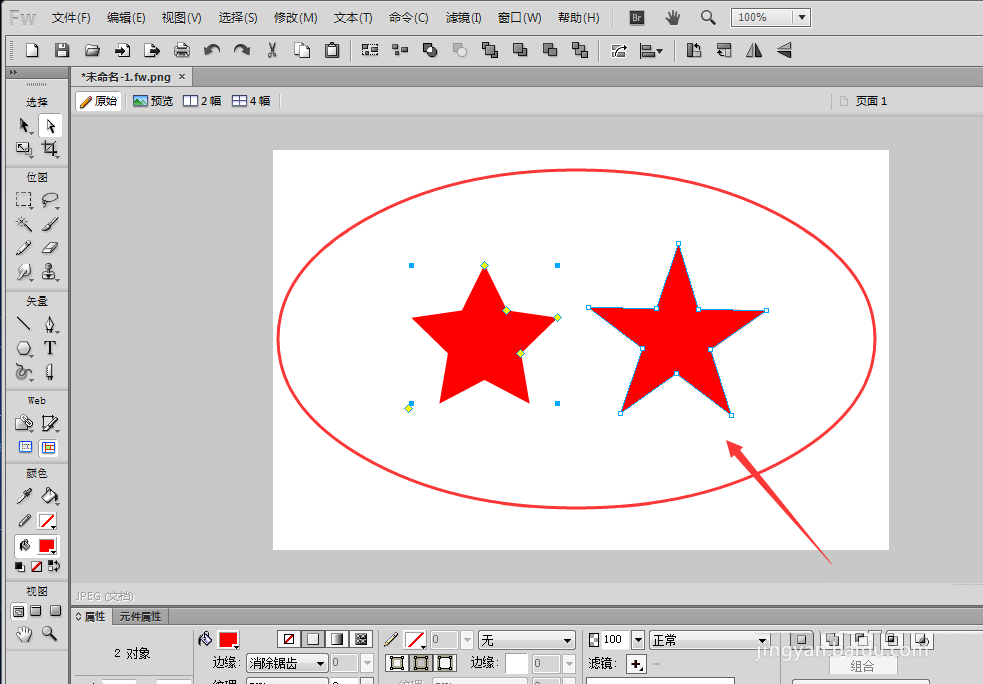Select the Crop tool
983x684 pixels.
click(x=50, y=149)
